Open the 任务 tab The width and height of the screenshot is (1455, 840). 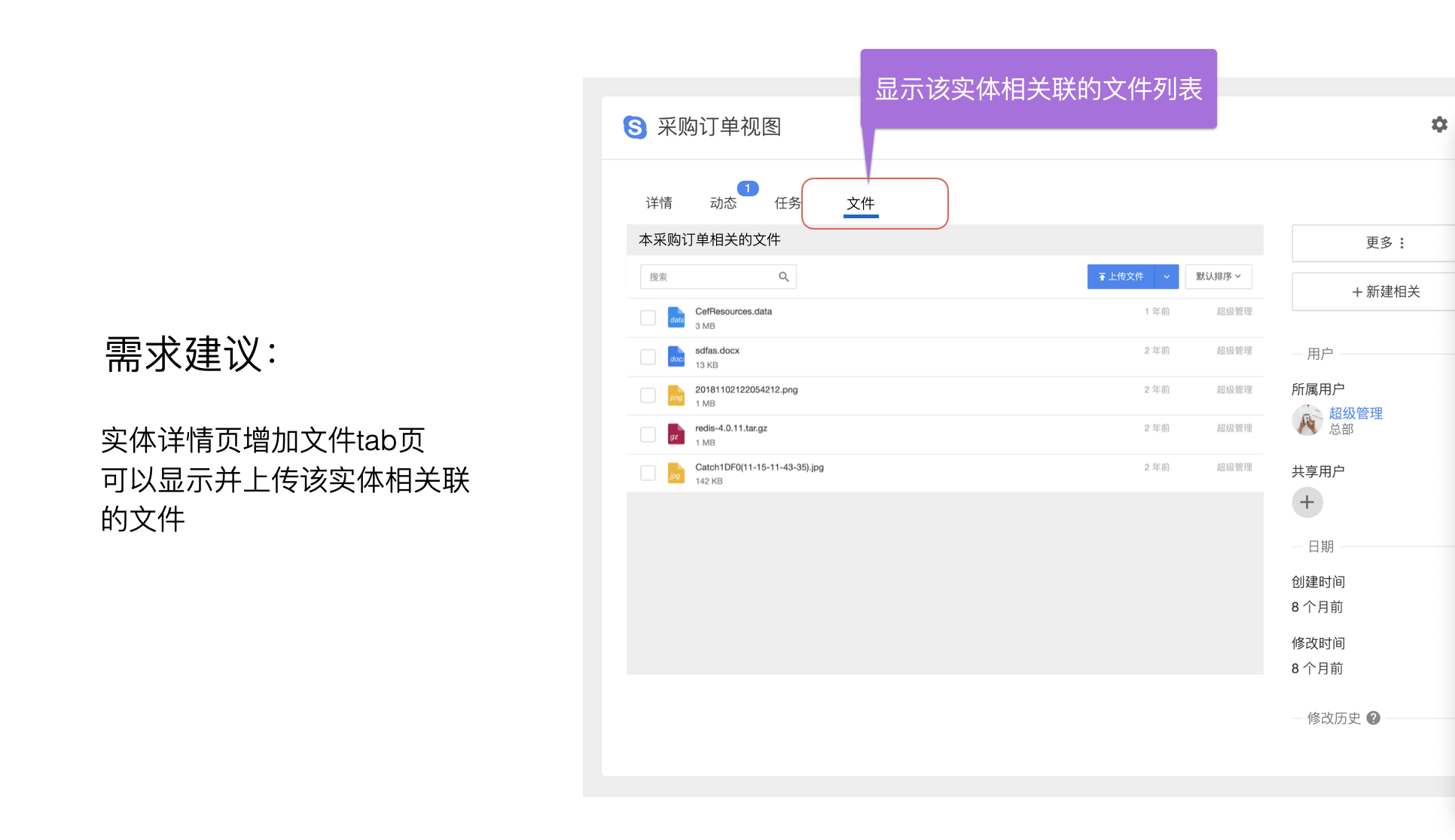tap(787, 202)
